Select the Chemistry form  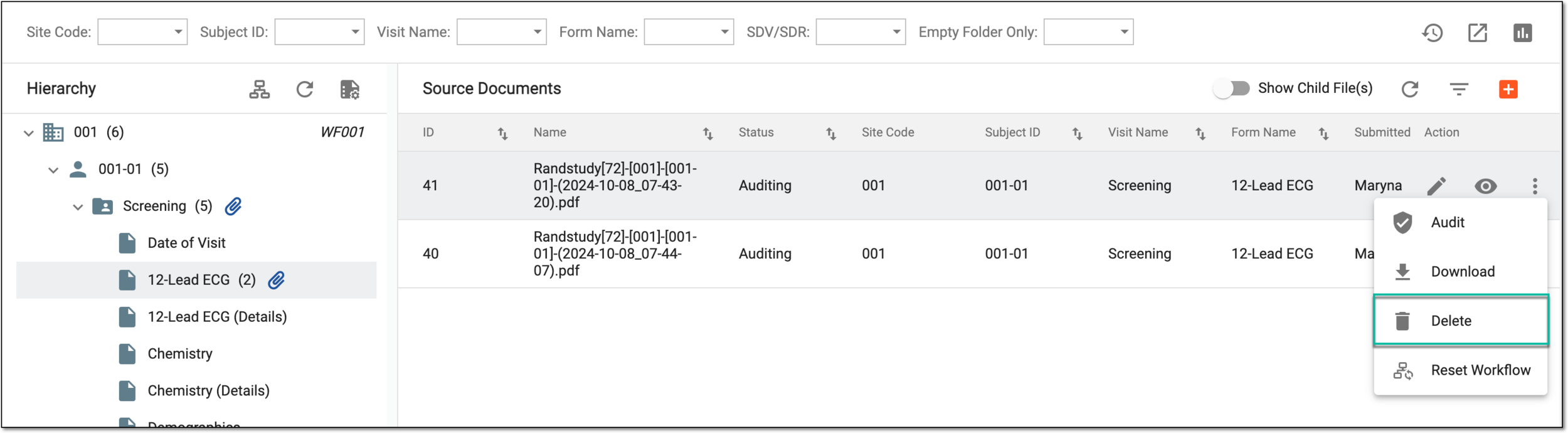[x=180, y=354]
